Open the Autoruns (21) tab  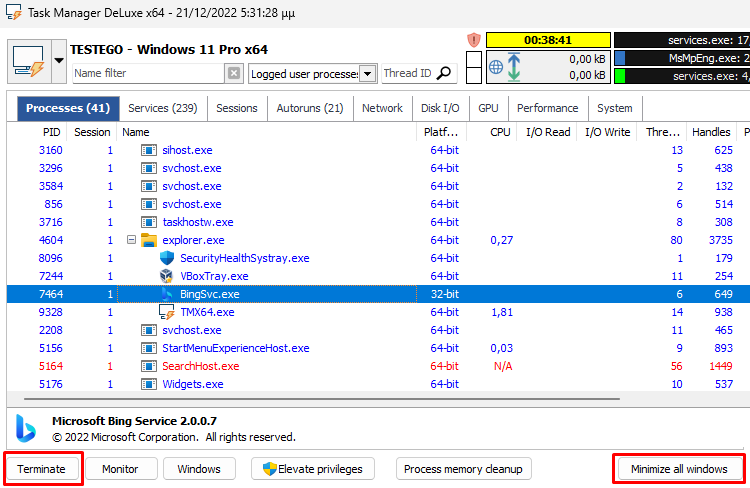click(310, 108)
